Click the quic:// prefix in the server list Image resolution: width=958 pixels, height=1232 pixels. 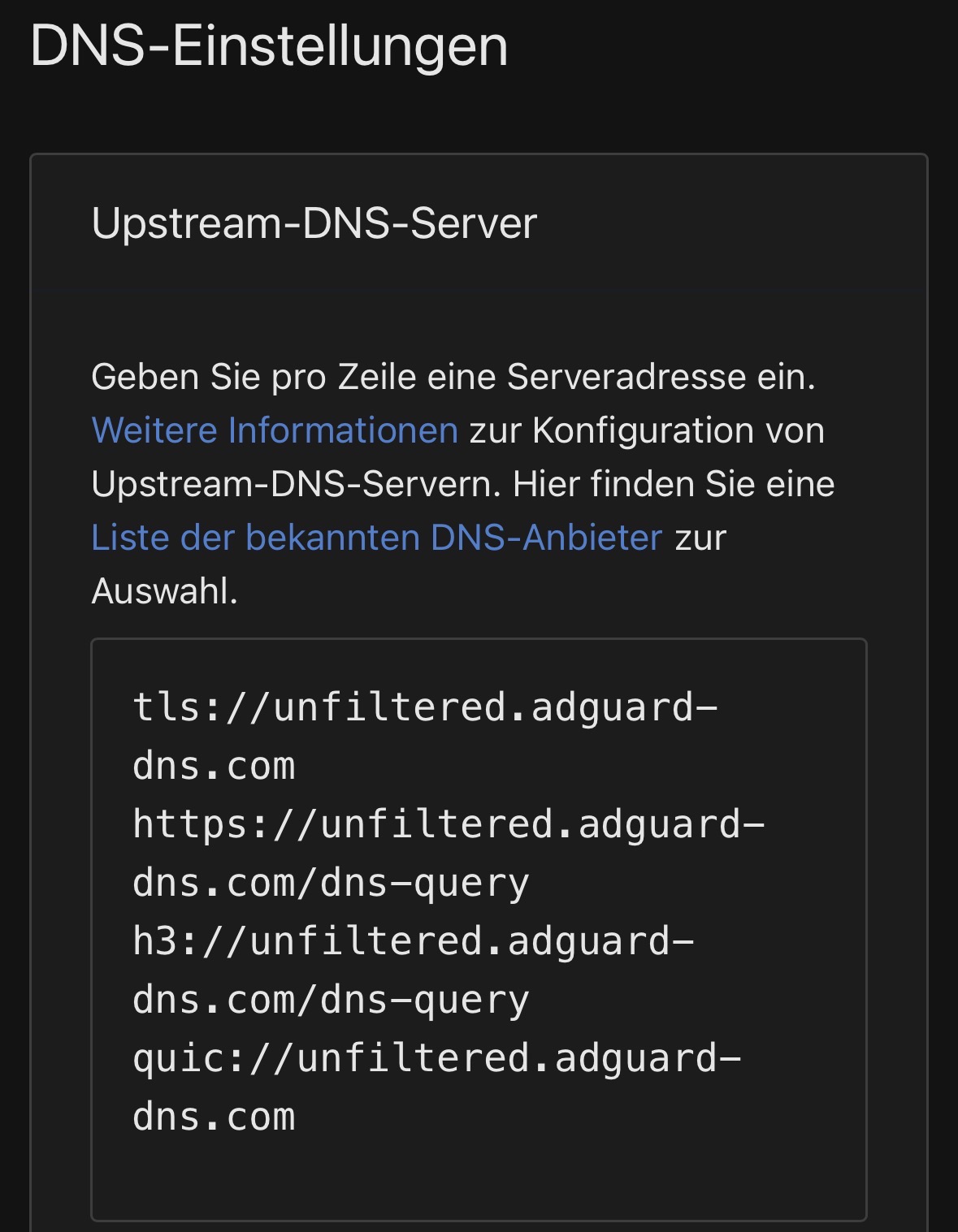(x=190, y=1058)
